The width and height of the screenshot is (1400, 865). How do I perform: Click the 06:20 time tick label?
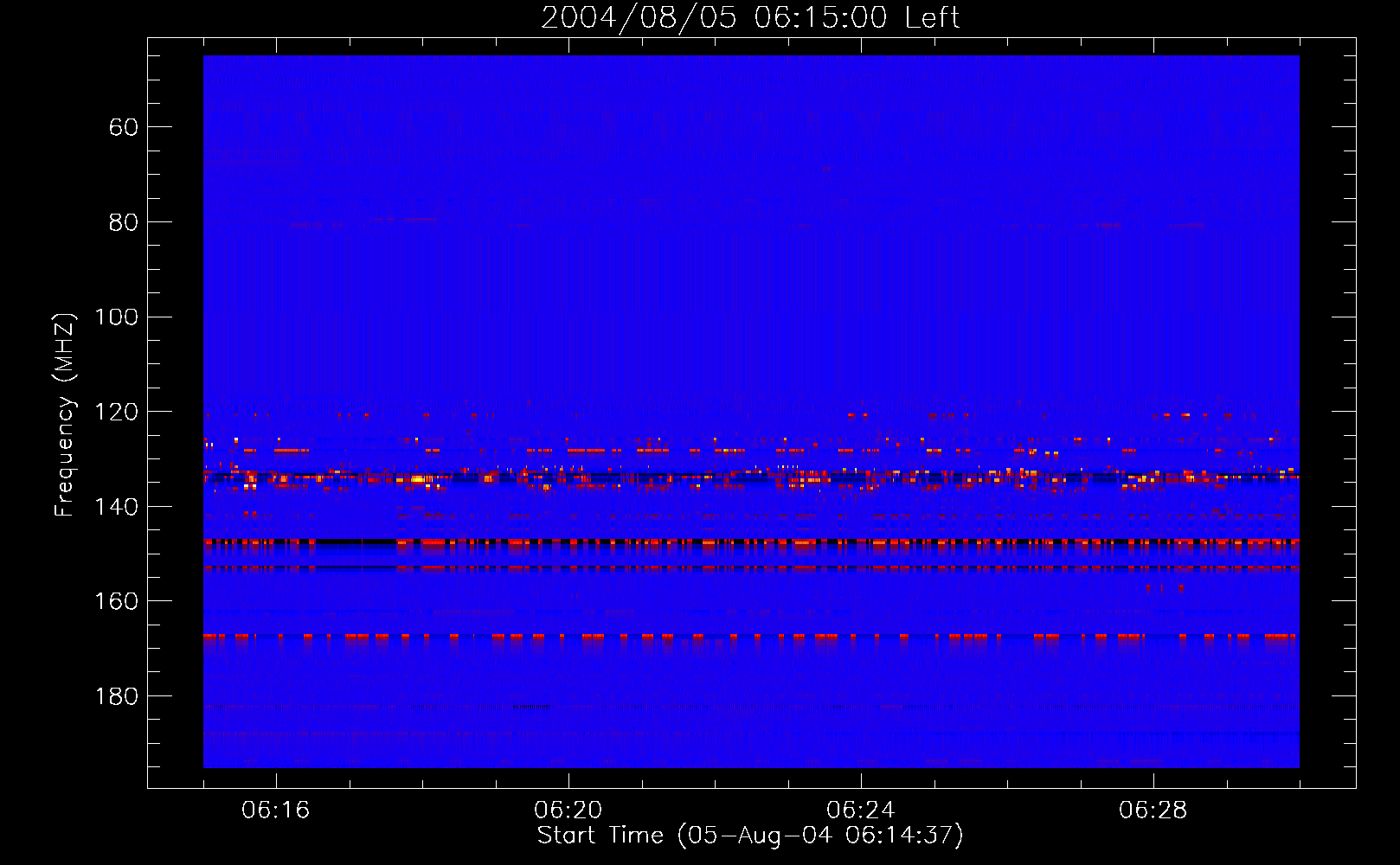click(x=568, y=811)
